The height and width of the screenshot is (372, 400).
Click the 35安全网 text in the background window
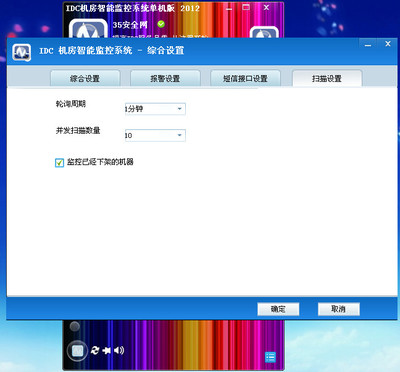130,25
